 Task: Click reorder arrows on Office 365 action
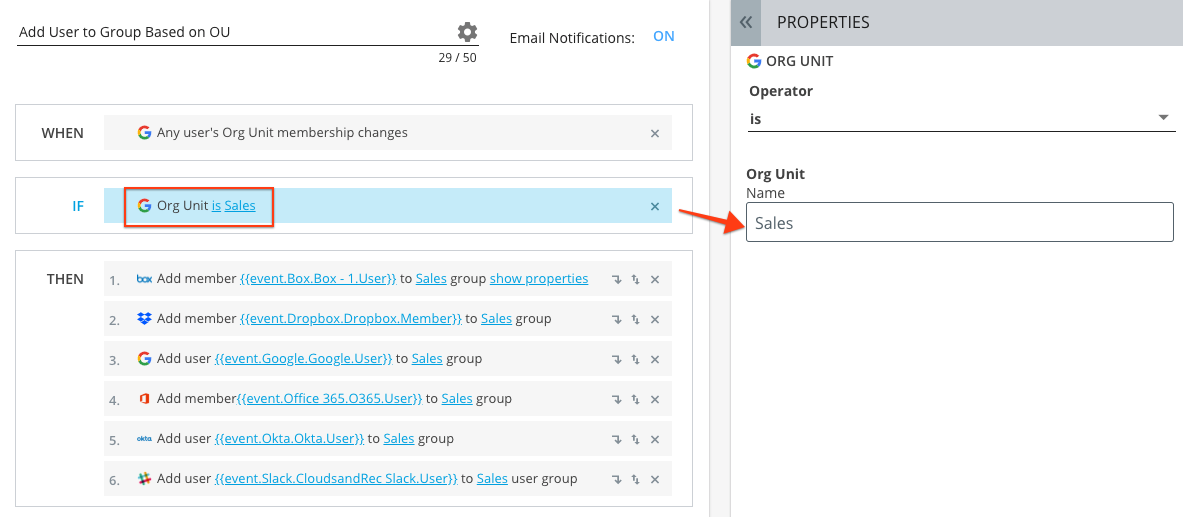635,400
